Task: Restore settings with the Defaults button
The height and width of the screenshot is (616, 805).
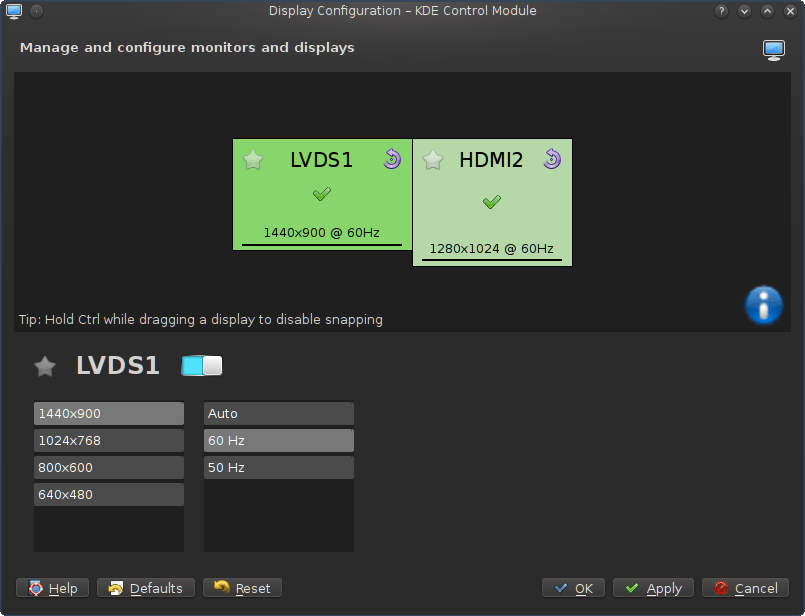Action: (x=146, y=588)
